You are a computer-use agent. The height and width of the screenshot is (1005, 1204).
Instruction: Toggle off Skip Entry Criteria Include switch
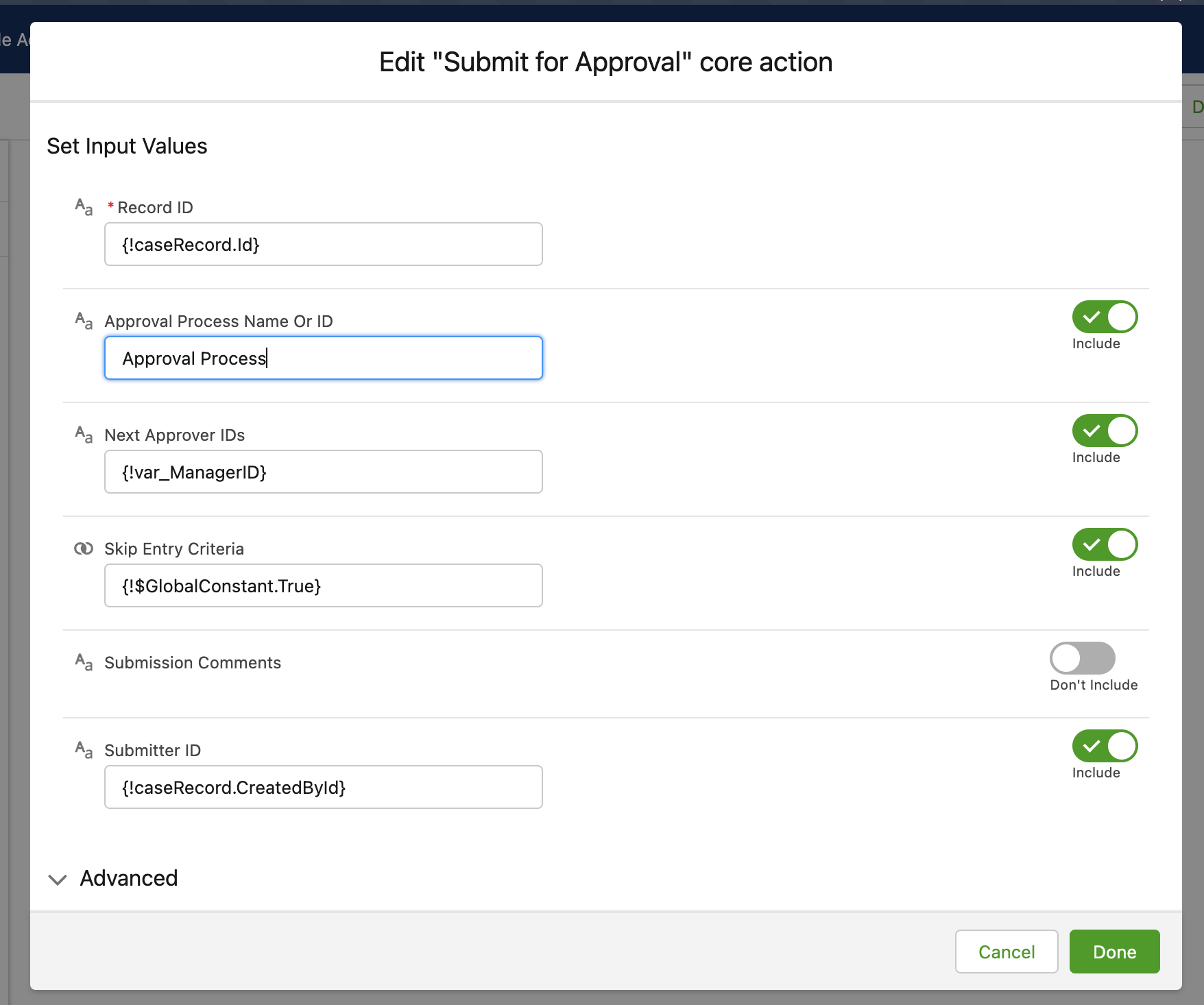pos(1105,545)
